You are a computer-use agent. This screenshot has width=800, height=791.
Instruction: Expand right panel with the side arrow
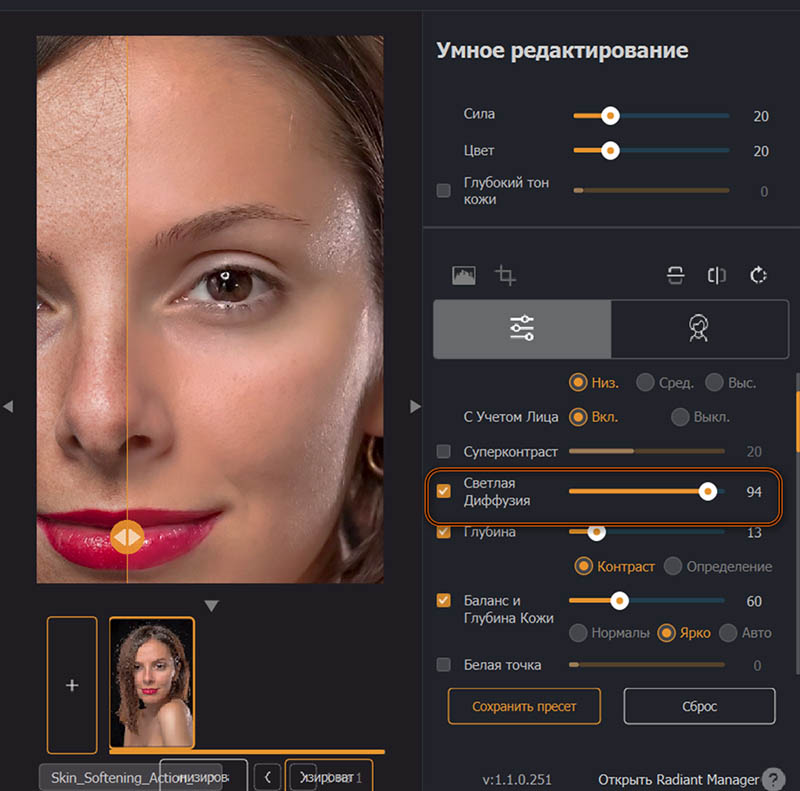[x=415, y=406]
